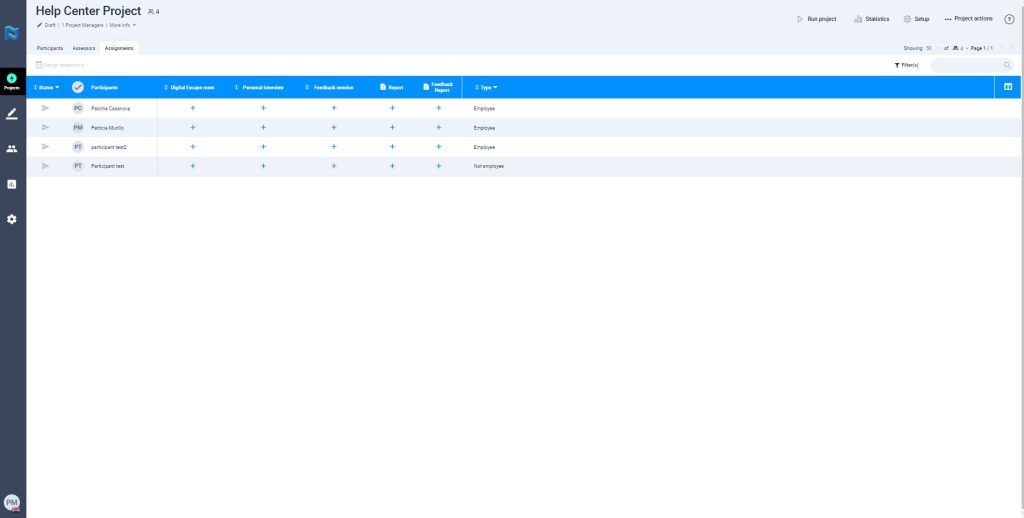Expand the More info dropdown
This screenshot has height=518, width=1024.
point(122,25)
